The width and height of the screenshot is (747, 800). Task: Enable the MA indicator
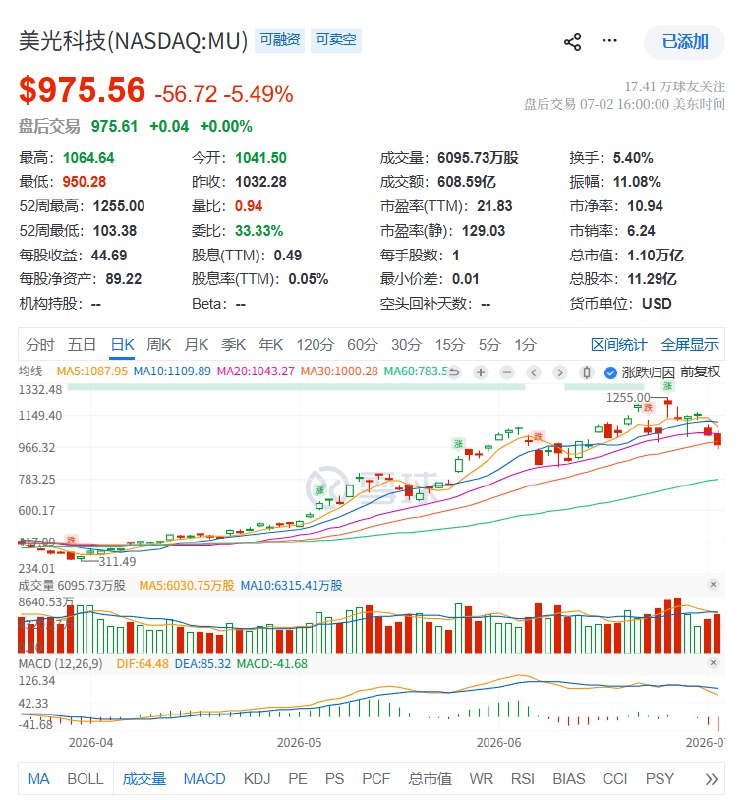click(x=38, y=779)
